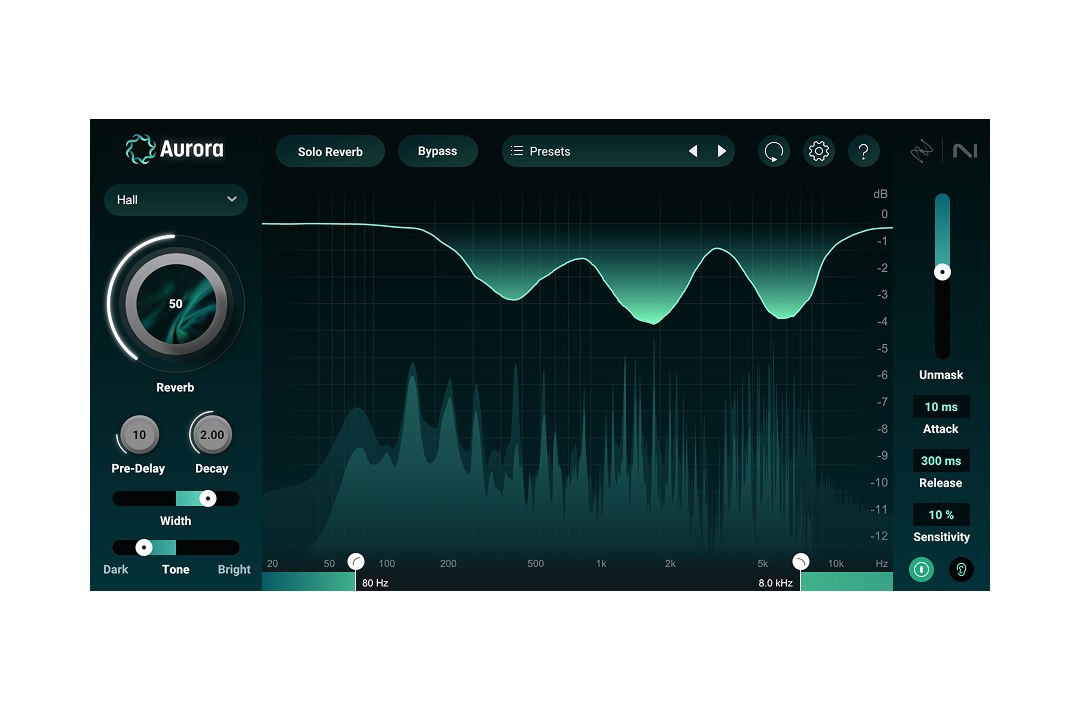Screen dimensions: 1080x710
Task: Click the 80 Hz low-cut filter handle
Action: click(355, 561)
